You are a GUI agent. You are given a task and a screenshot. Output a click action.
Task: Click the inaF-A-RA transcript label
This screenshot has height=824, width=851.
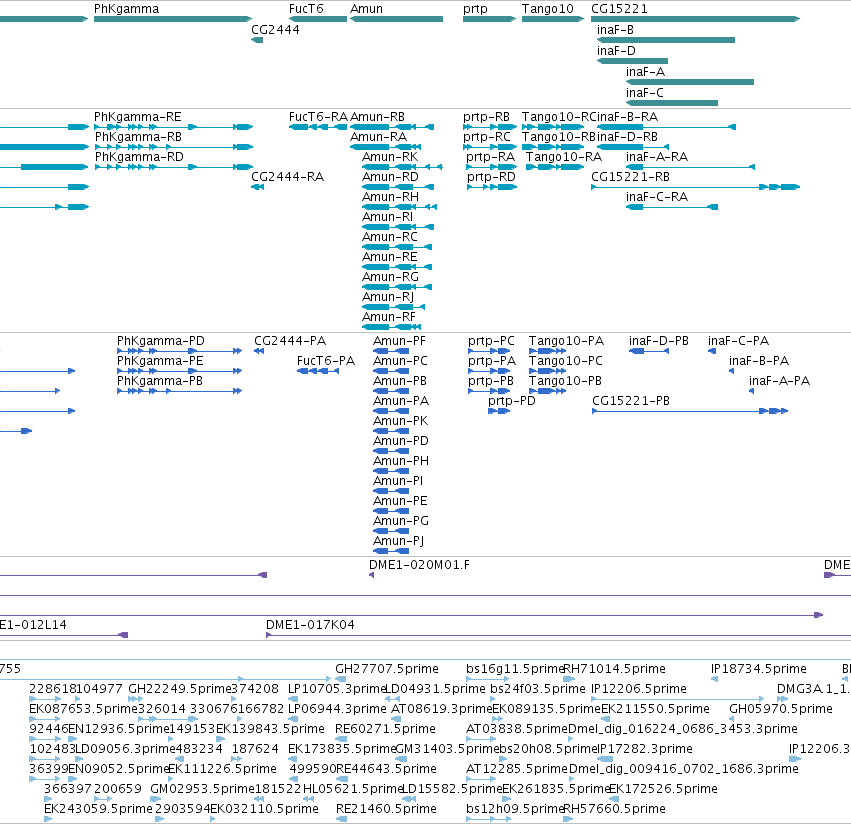coord(657,157)
